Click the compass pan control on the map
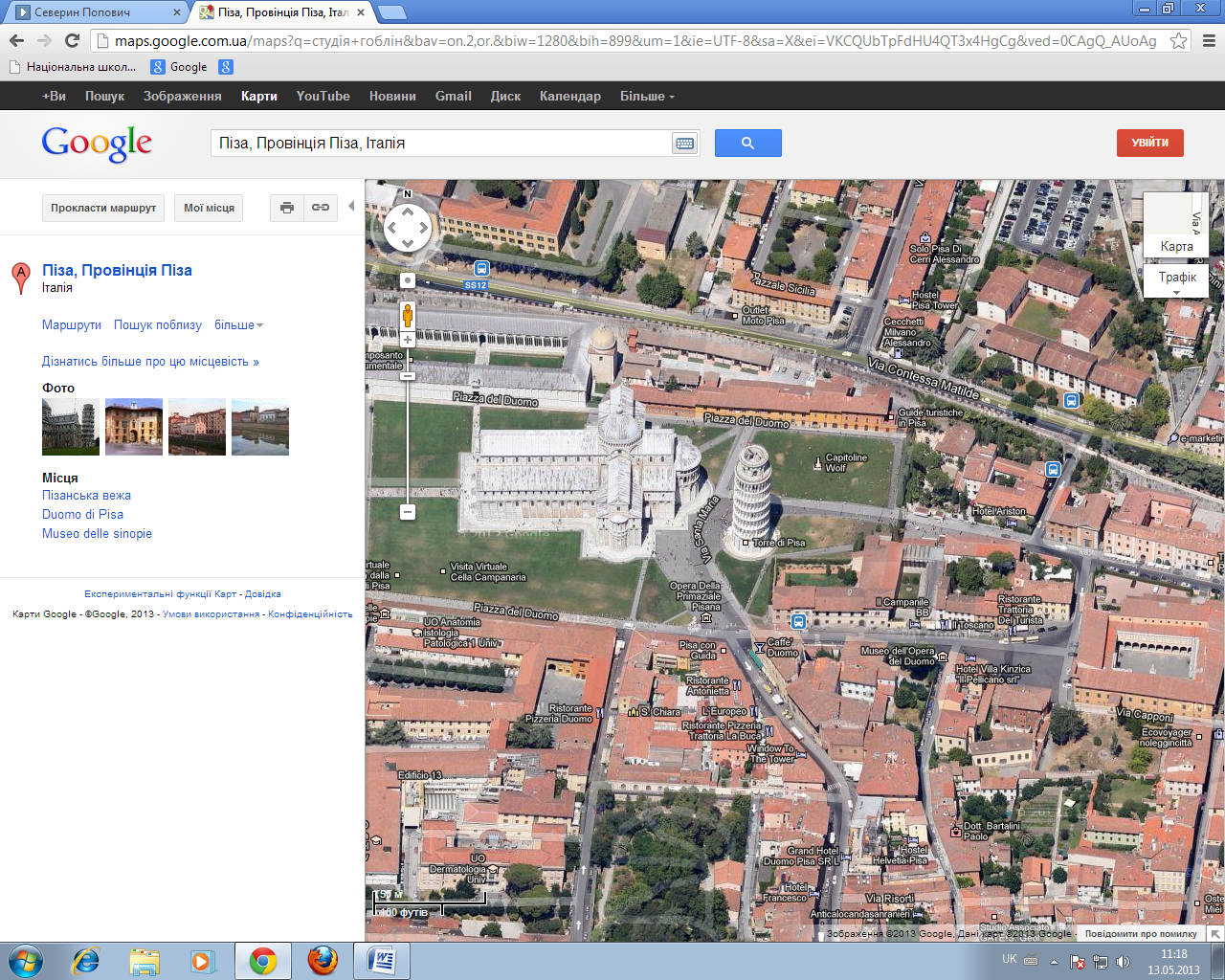The image size is (1225, 980). [408, 229]
